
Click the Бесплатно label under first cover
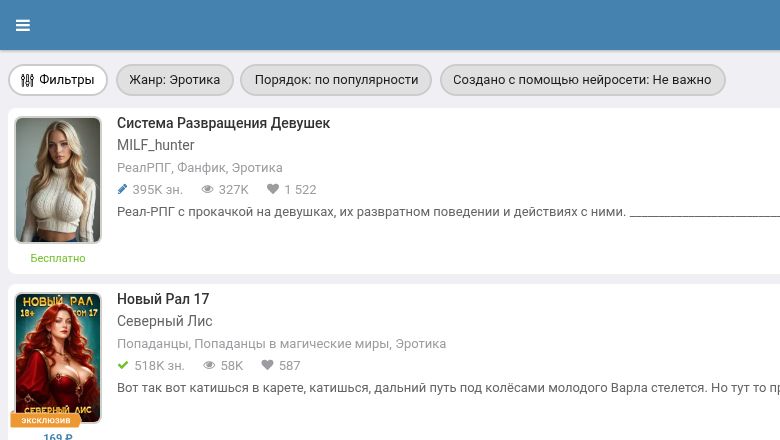click(58, 258)
